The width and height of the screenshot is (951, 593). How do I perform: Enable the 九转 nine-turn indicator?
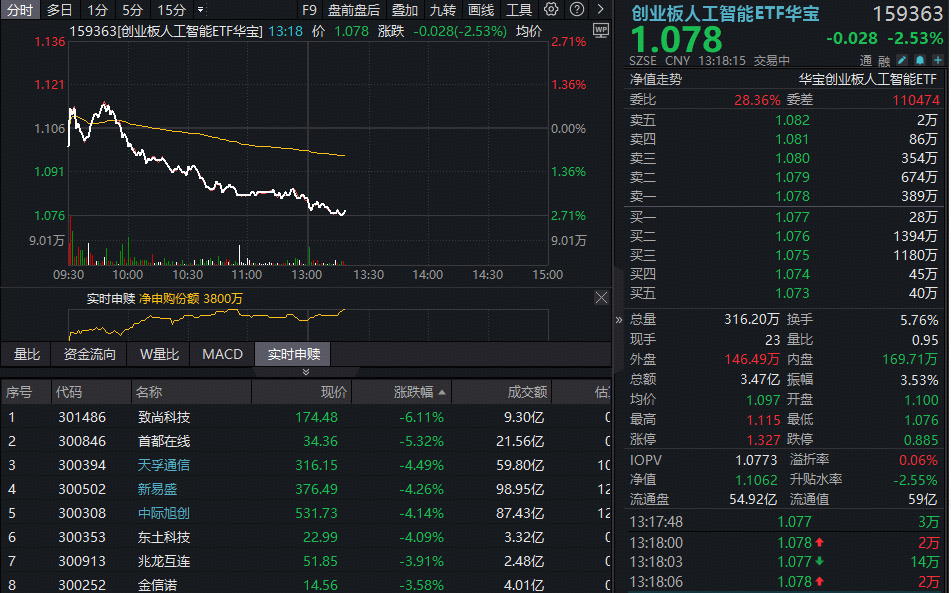[442, 9]
